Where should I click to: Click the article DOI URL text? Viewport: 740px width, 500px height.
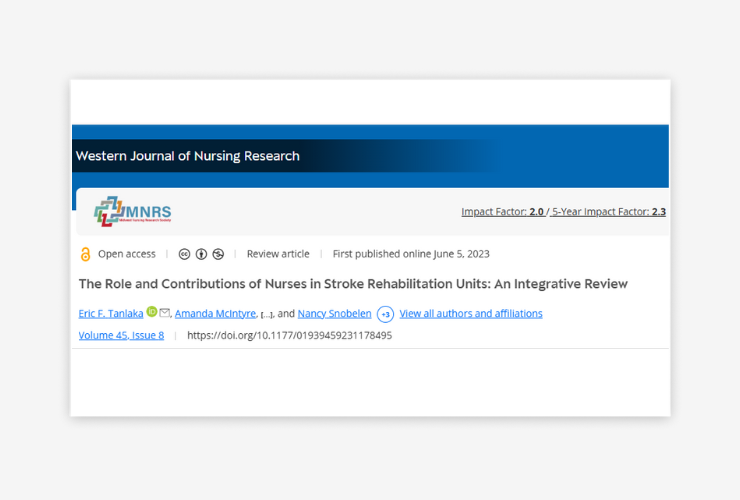coord(289,335)
